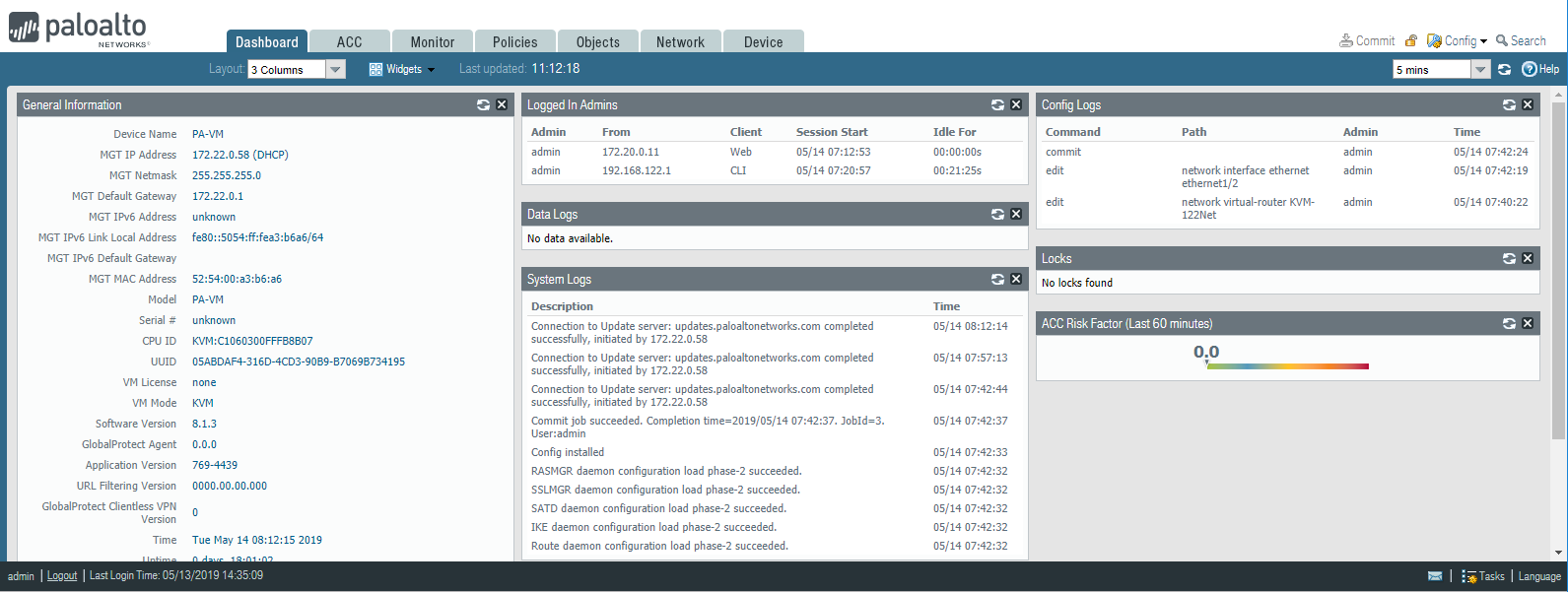Click the network interface ethernet1/2 path
Viewport: 1568px width, 592px height.
[x=1246, y=176]
